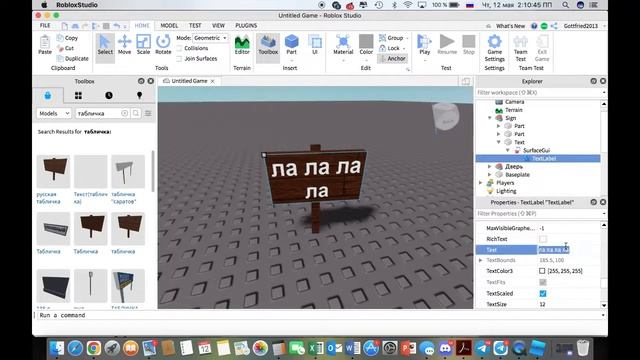Activate the Move tool
The width and height of the screenshot is (640, 360).
124,45
